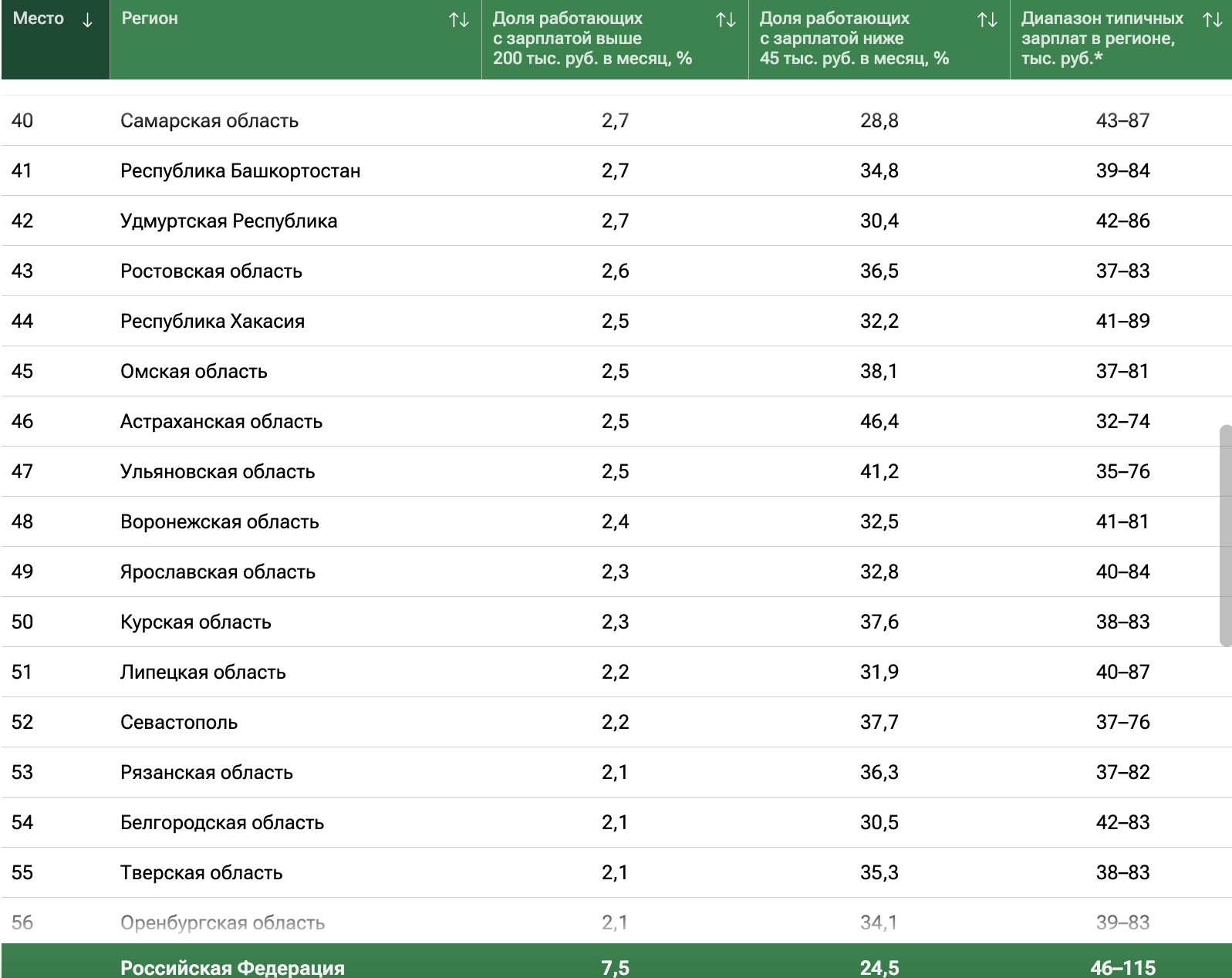
Task: Click the 41–89 salary range for Хакасия
Action: 1122,322
